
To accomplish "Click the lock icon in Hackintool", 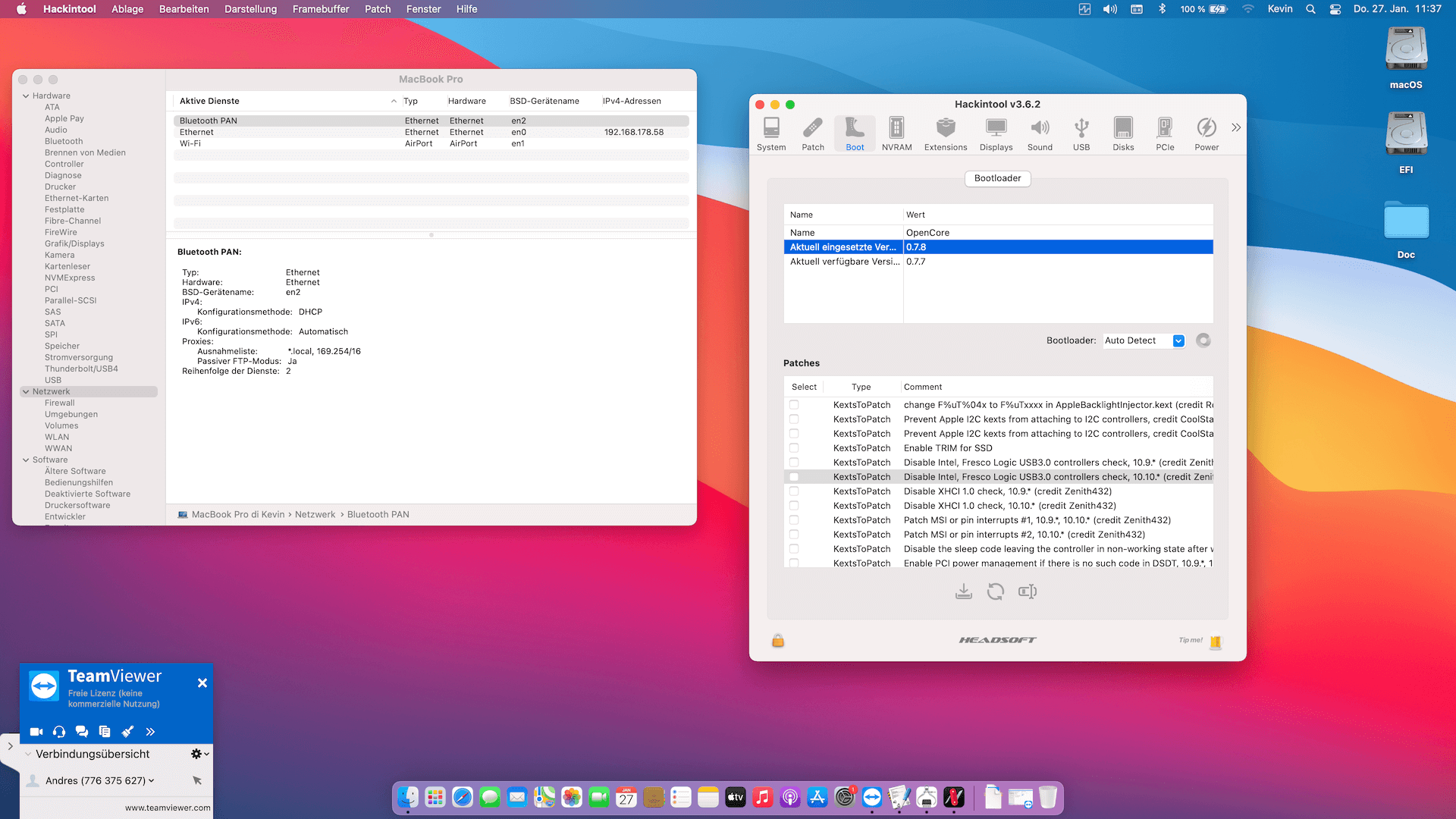I will tap(778, 641).
